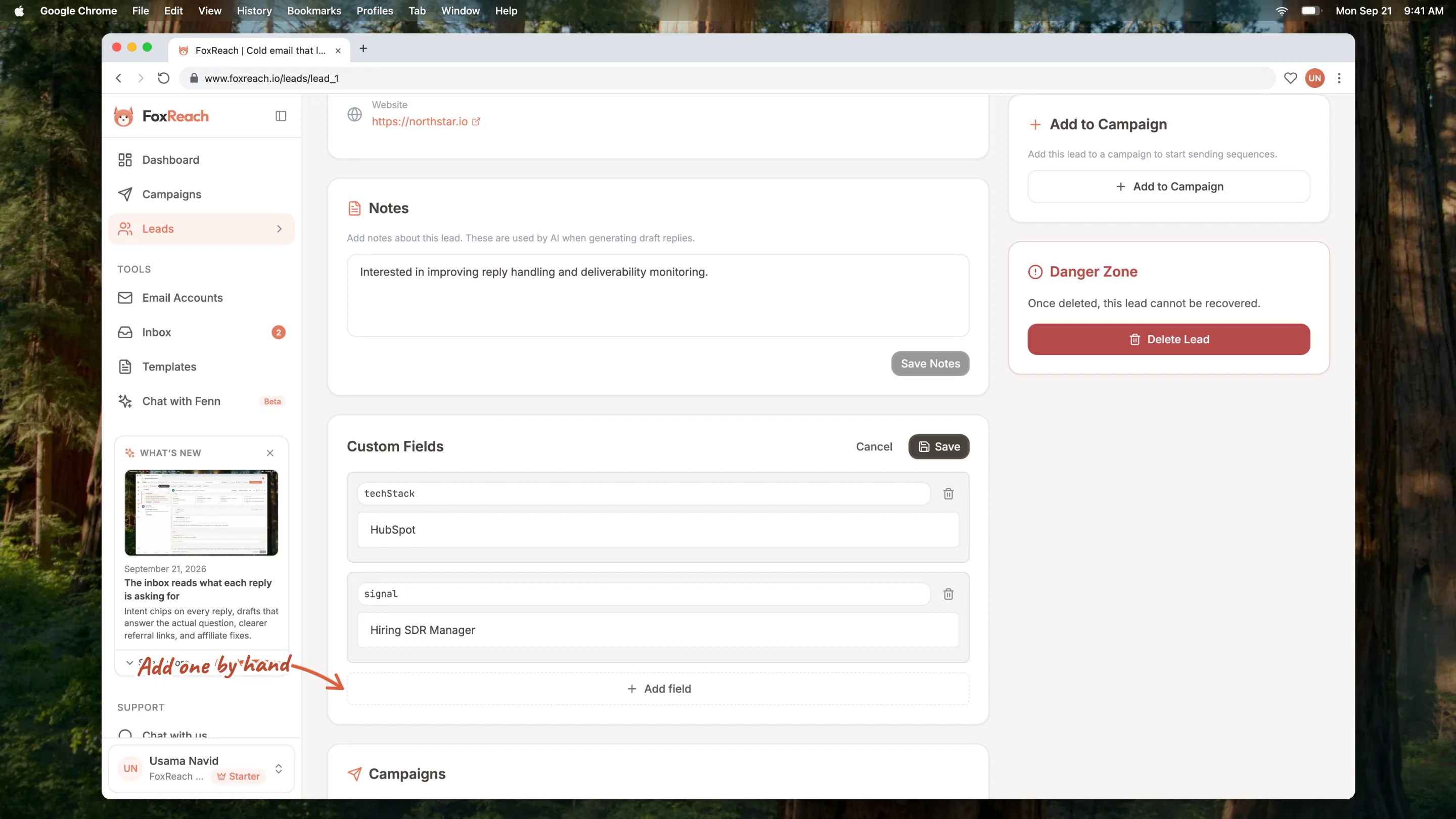Go to Campaigns in sidebar
Viewport: 1456px width, 819px height.
201,195
